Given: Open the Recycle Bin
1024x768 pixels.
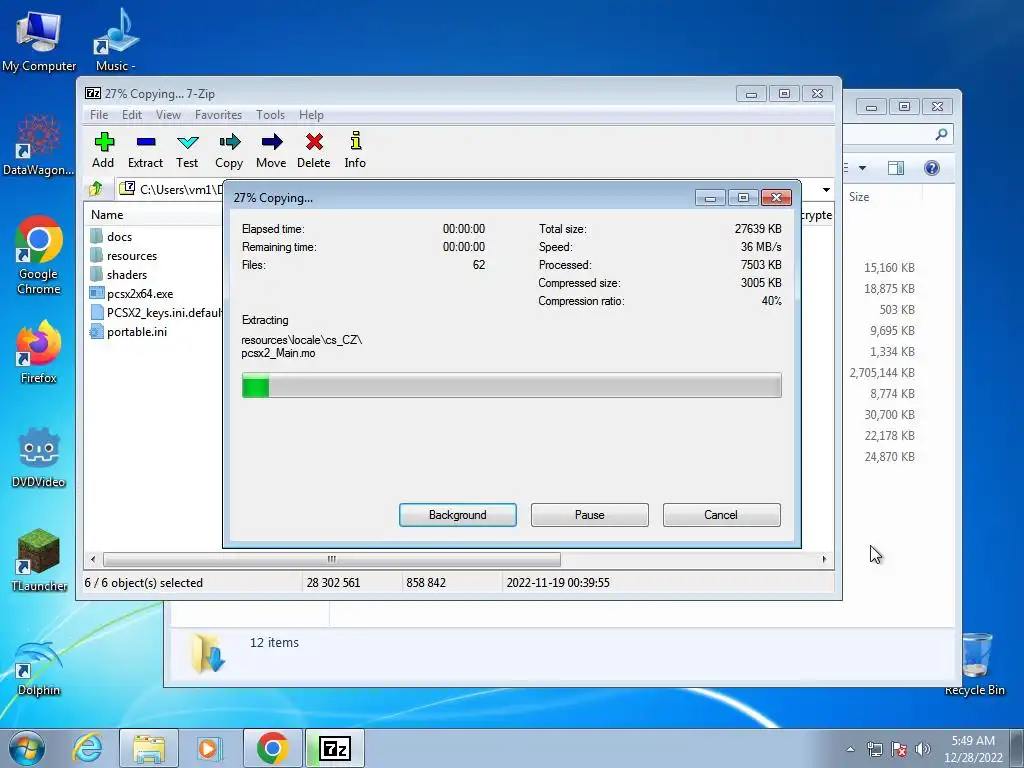Looking at the screenshot, I should 975,664.
